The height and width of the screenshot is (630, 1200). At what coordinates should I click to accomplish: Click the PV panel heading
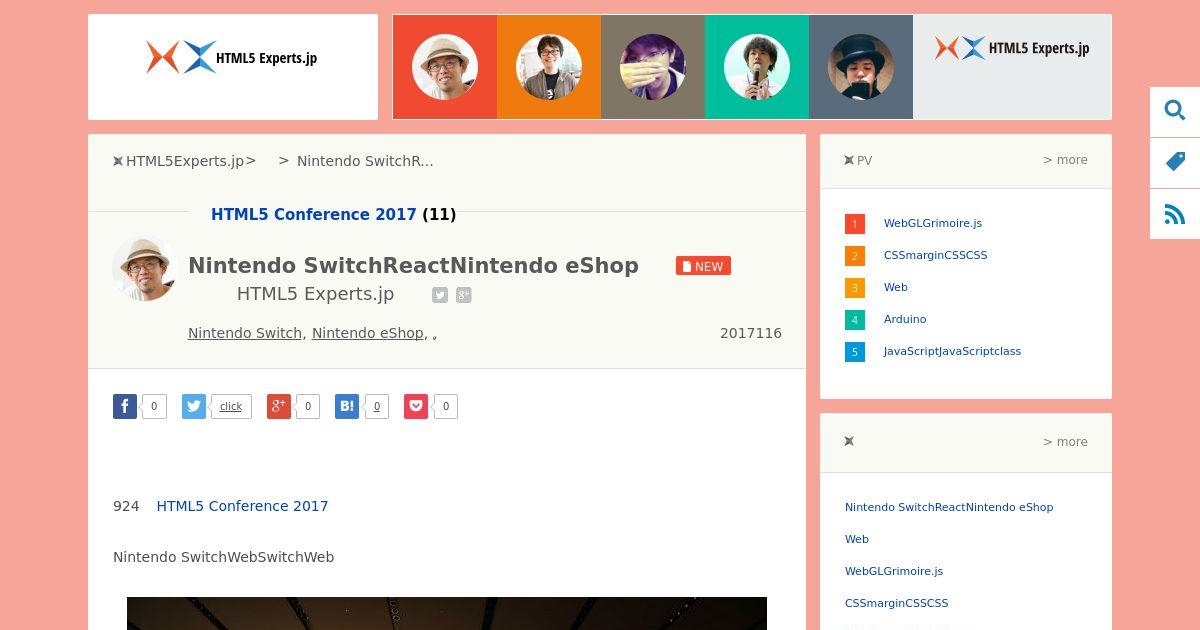click(858, 160)
